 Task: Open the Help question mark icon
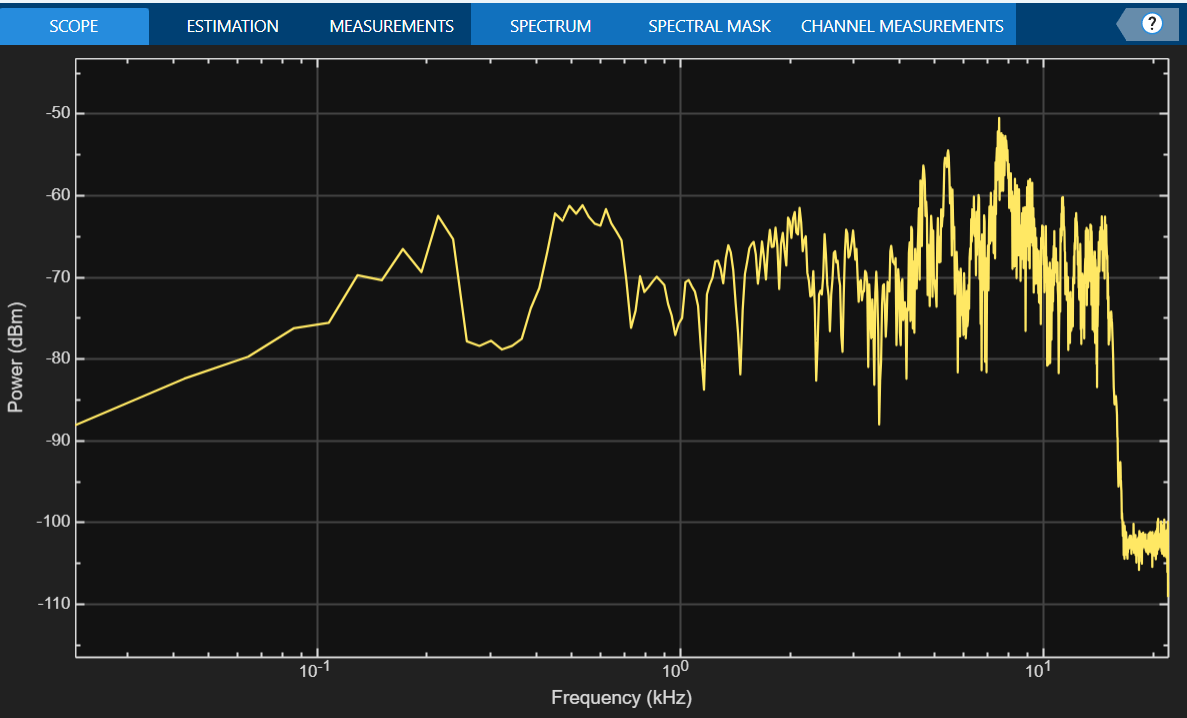[x=1151, y=24]
